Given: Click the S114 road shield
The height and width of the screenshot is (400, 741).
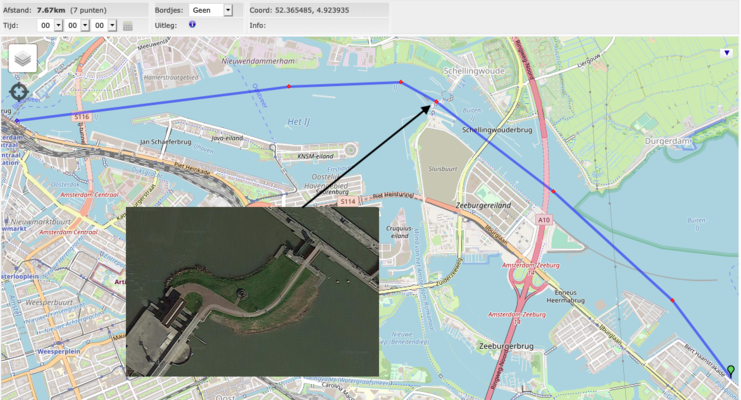Looking at the screenshot, I should [x=347, y=202].
